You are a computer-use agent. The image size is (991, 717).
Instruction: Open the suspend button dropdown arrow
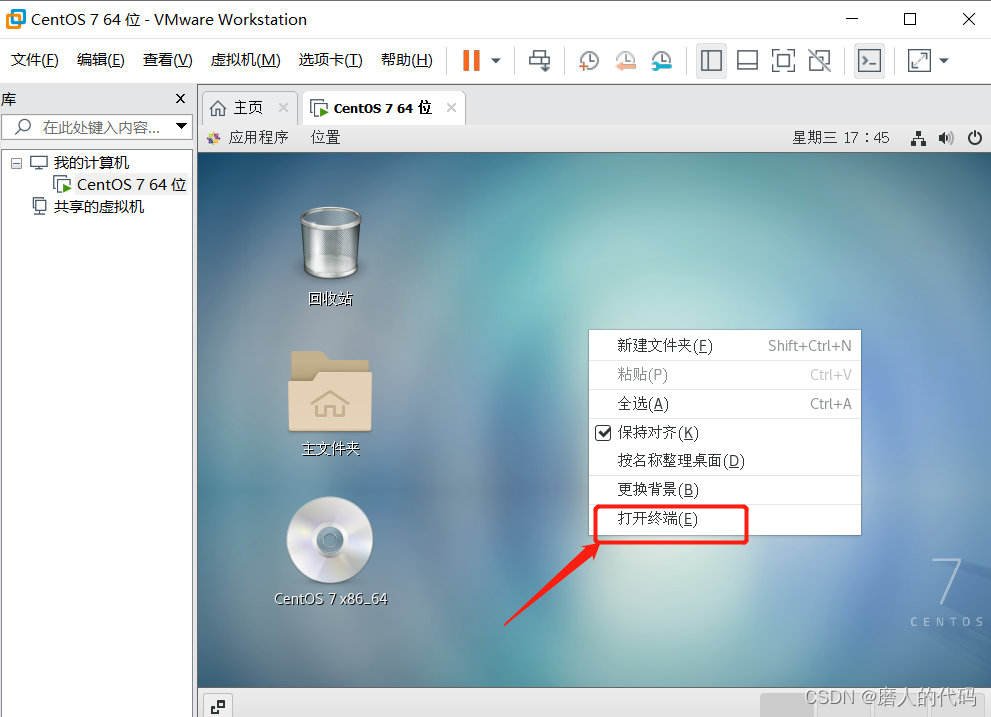pos(493,61)
